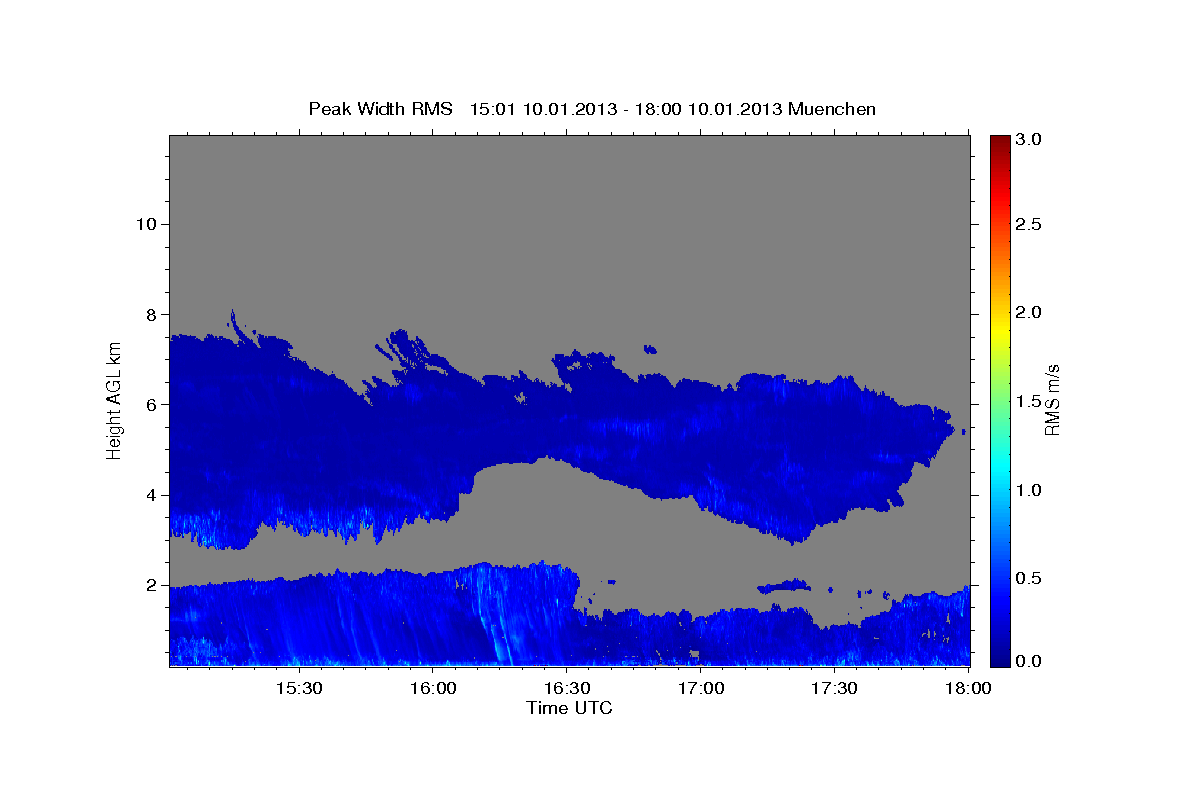Click 'Muenchen' in the plot title
The width and height of the screenshot is (1200, 800).
tap(832, 109)
